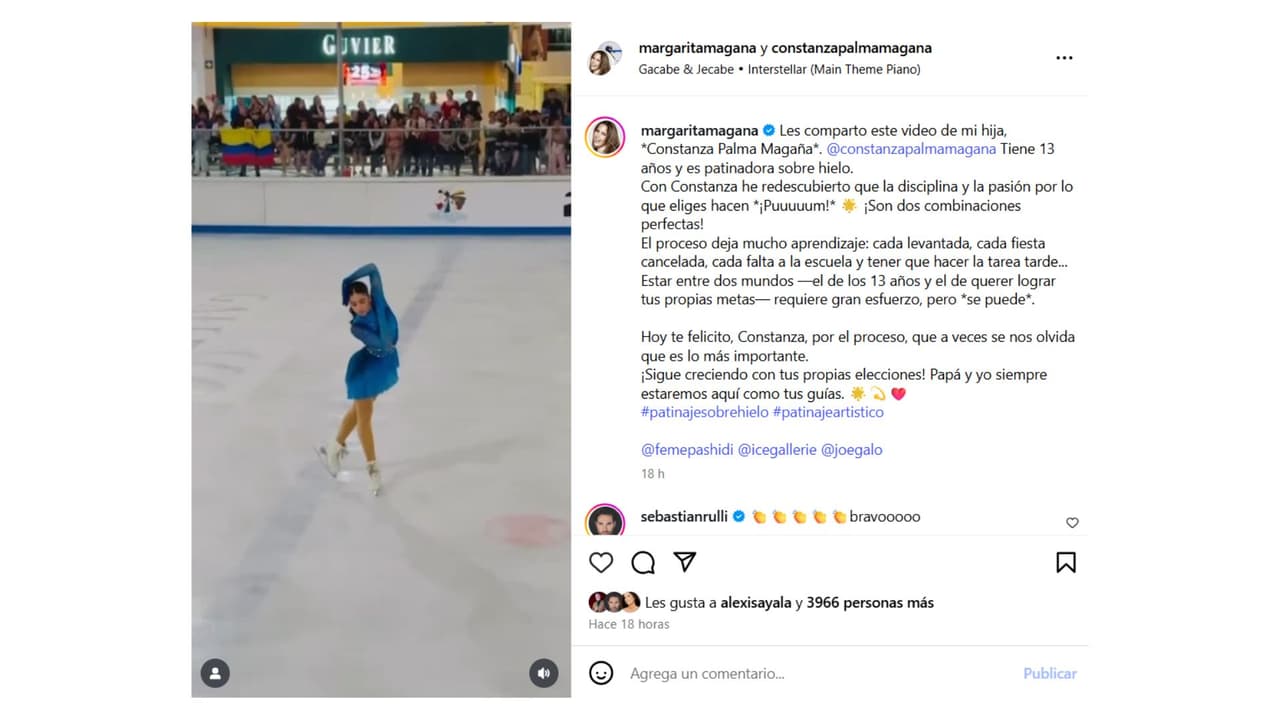The width and height of the screenshot is (1280, 720).
Task: Open the #patinajeartistico hashtag
Action: (828, 412)
